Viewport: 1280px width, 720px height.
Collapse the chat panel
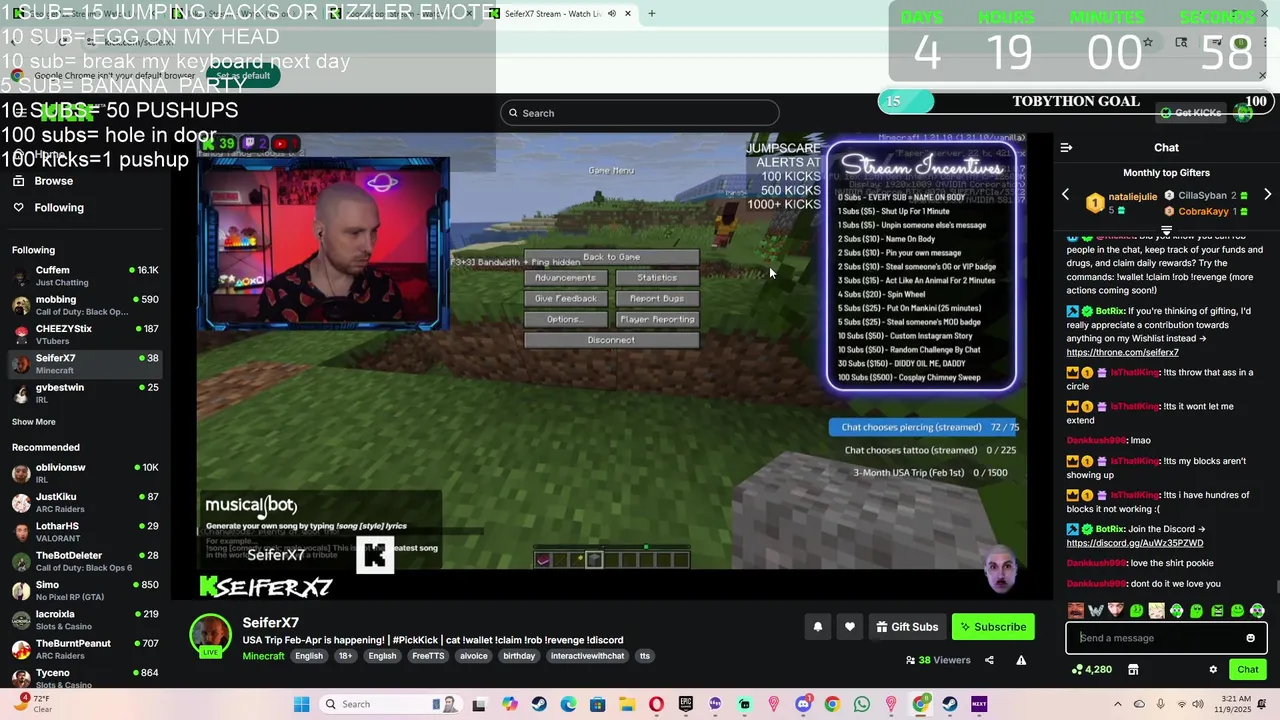coord(1066,147)
